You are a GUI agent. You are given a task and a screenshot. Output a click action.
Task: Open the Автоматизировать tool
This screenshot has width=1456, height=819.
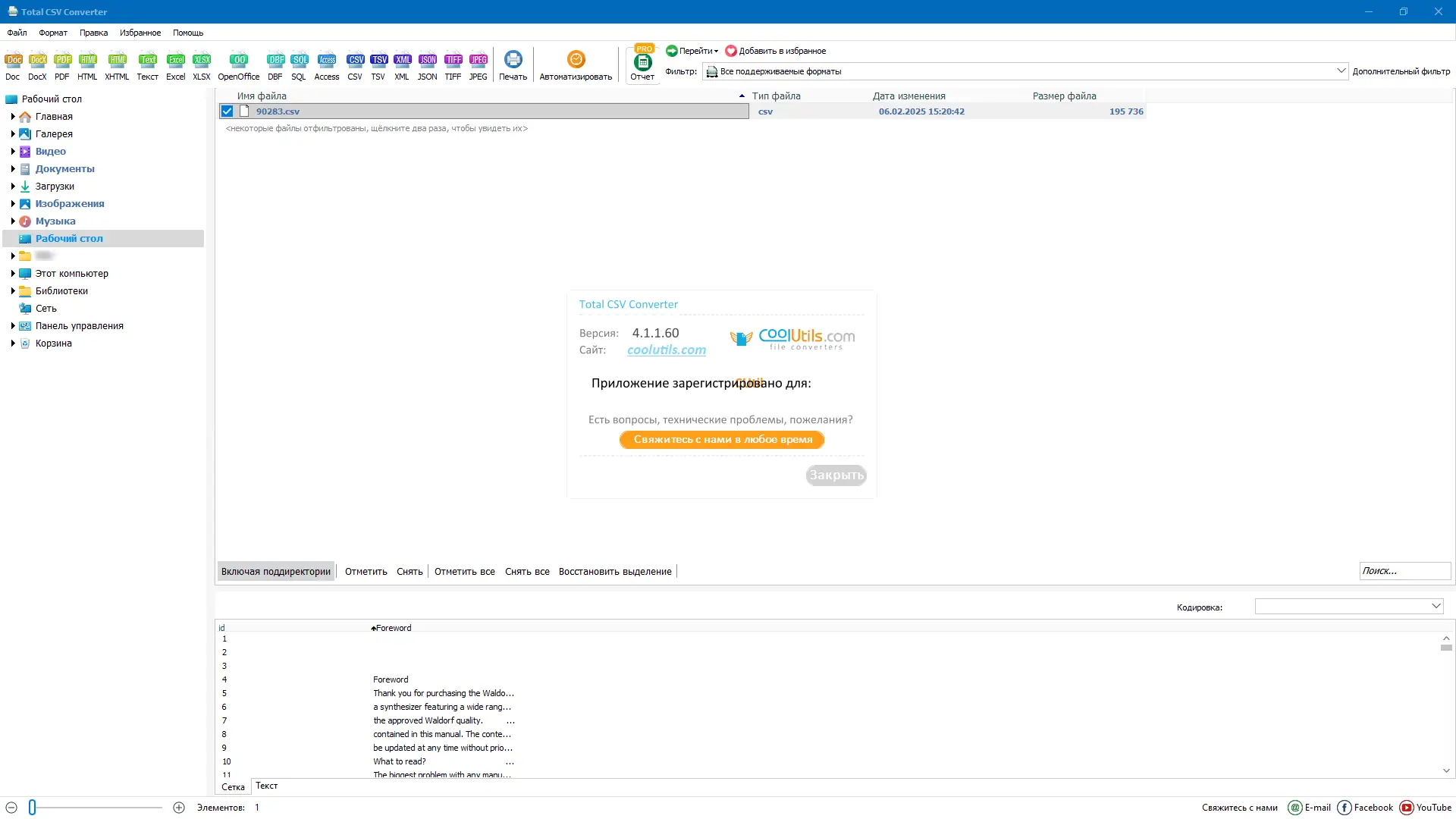tap(576, 65)
